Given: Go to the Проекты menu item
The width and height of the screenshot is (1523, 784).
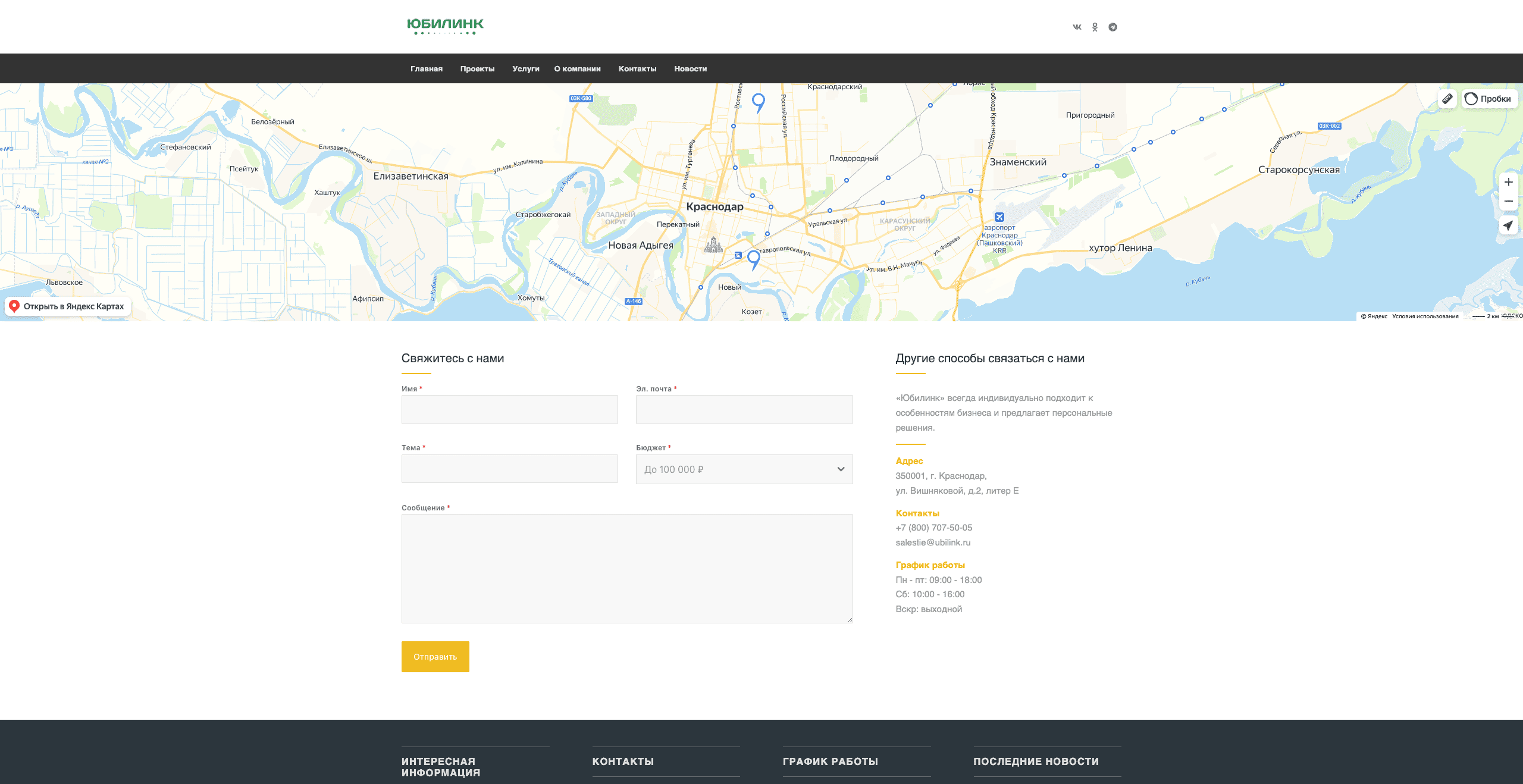Looking at the screenshot, I should pos(477,69).
